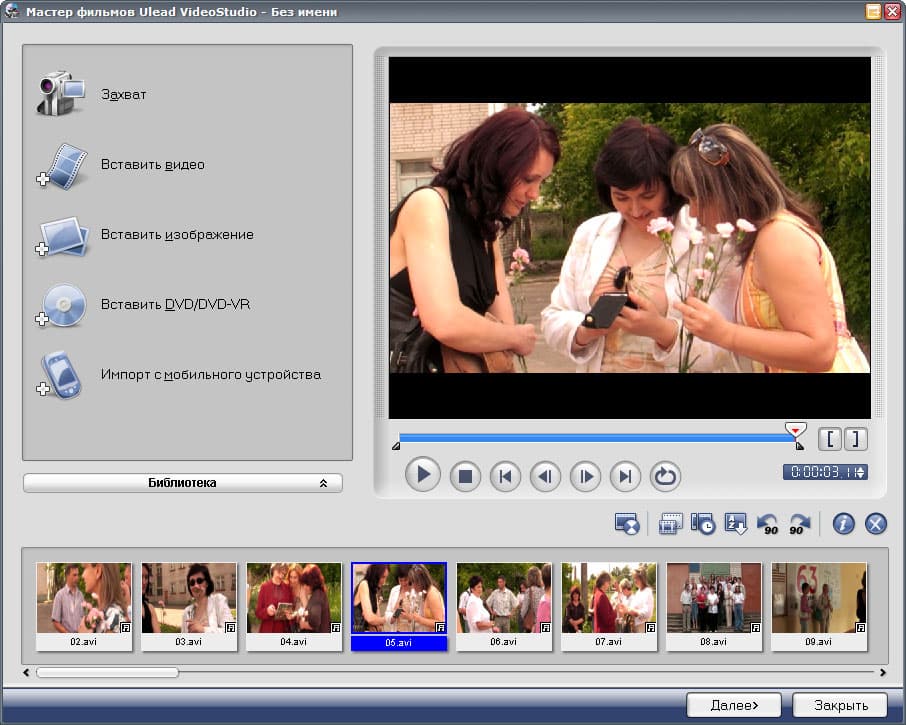Viewport: 906px width, 725px height.
Task: Rotate clip 90 degrees counterclockwise
Action: pyautogui.click(x=768, y=524)
